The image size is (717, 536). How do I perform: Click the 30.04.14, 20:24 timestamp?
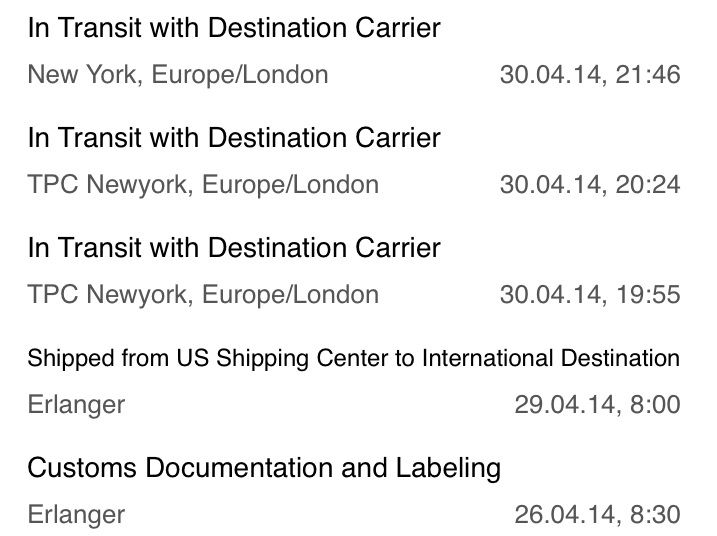(x=590, y=185)
